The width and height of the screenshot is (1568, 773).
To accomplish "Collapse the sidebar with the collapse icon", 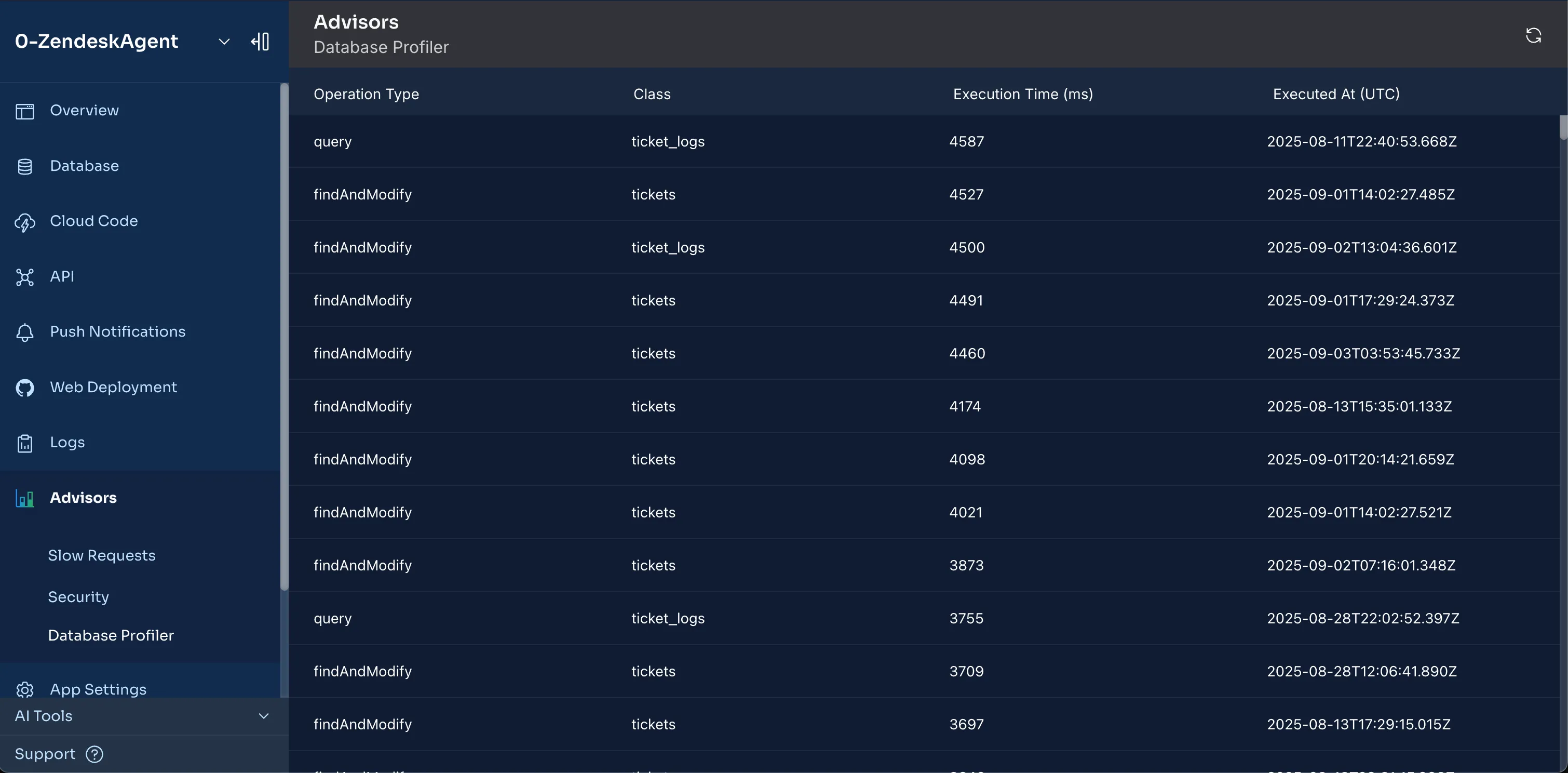I will click(260, 42).
